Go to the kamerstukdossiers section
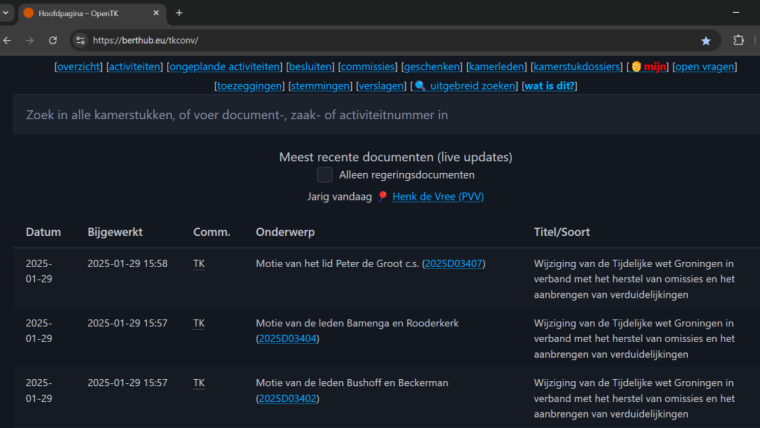This screenshot has height=428, width=760. (575, 67)
